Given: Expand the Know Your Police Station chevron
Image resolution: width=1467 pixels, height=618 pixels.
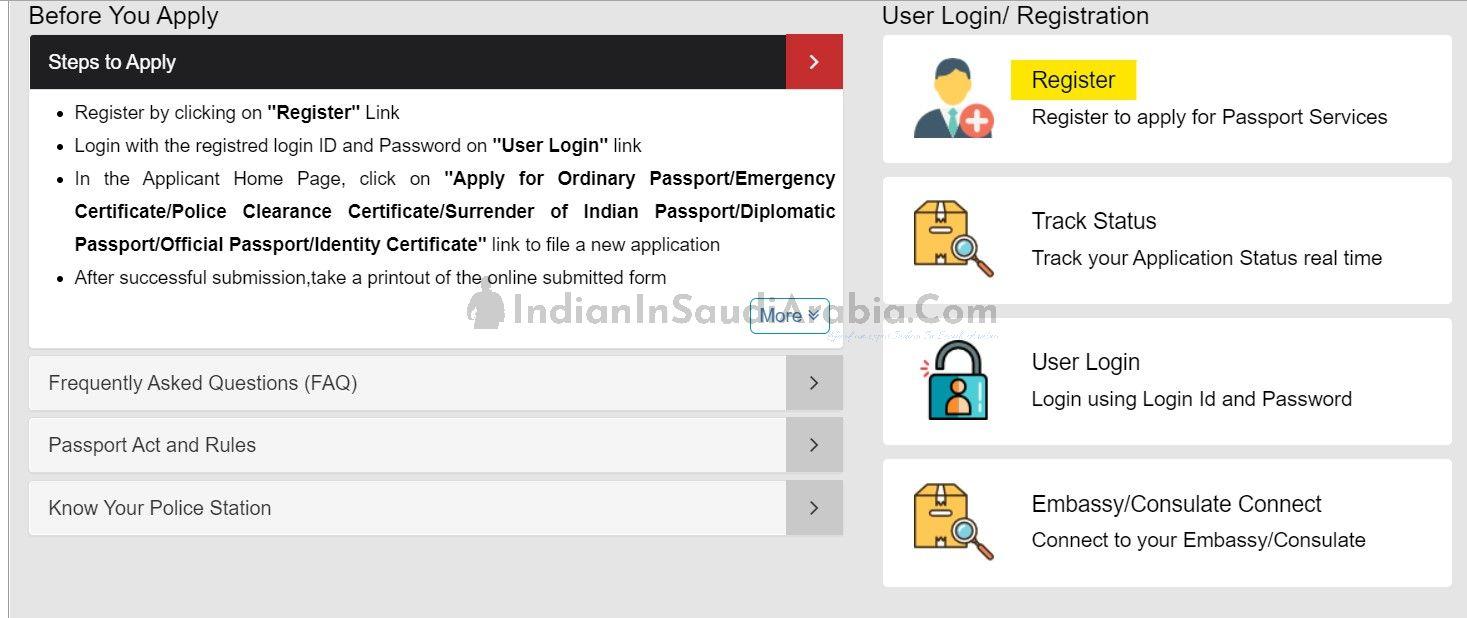Looking at the screenshot, I should click(x=814, y=508).
